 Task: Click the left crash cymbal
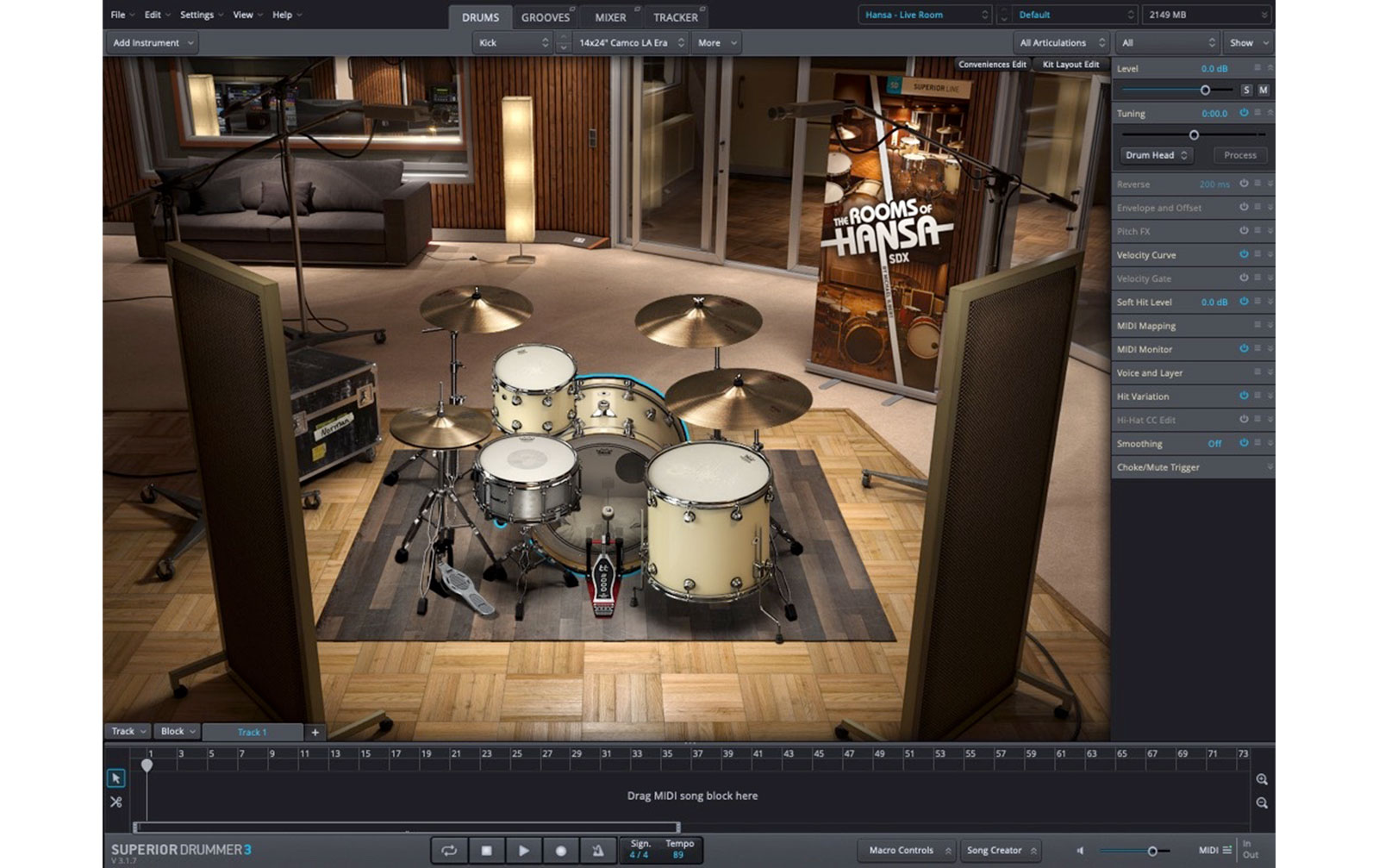tap(476, 309)
